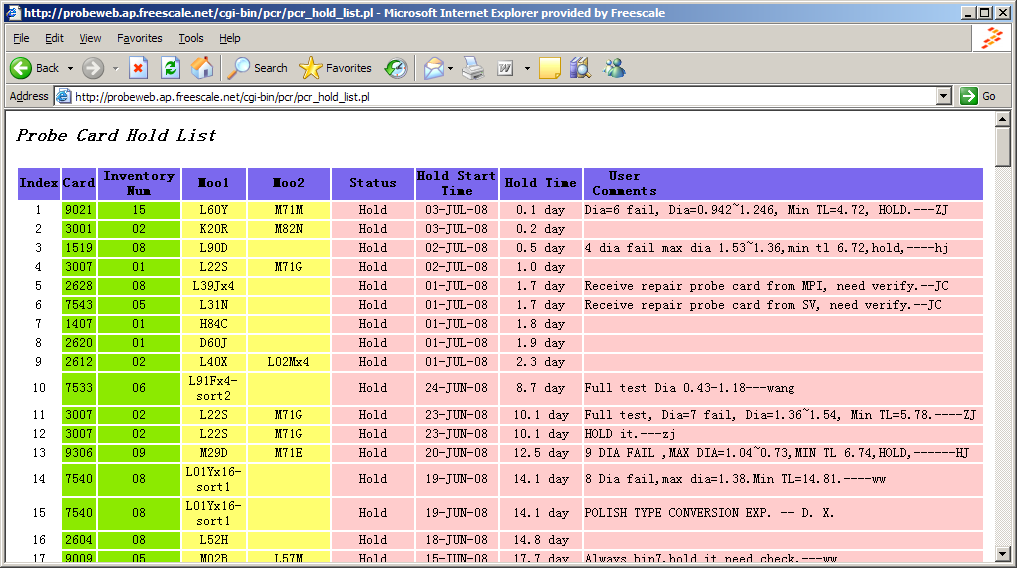This screenshot has height=568, width=1017.
Task: Click the Print icon
Action: (473, 68)
